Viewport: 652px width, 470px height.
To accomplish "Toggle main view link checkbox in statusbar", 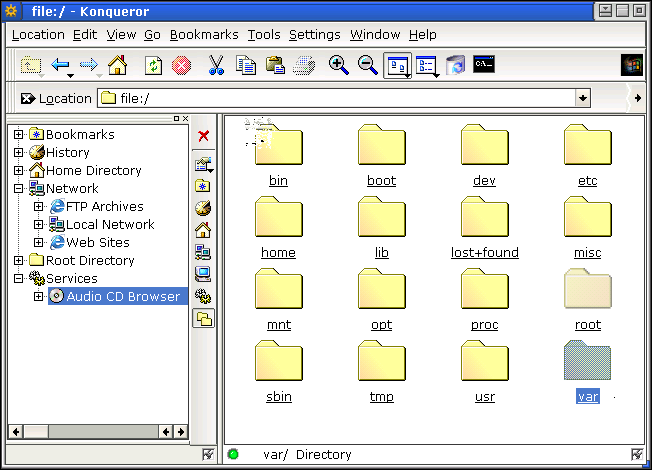I will pyautogui.click(x=637, y=454).
